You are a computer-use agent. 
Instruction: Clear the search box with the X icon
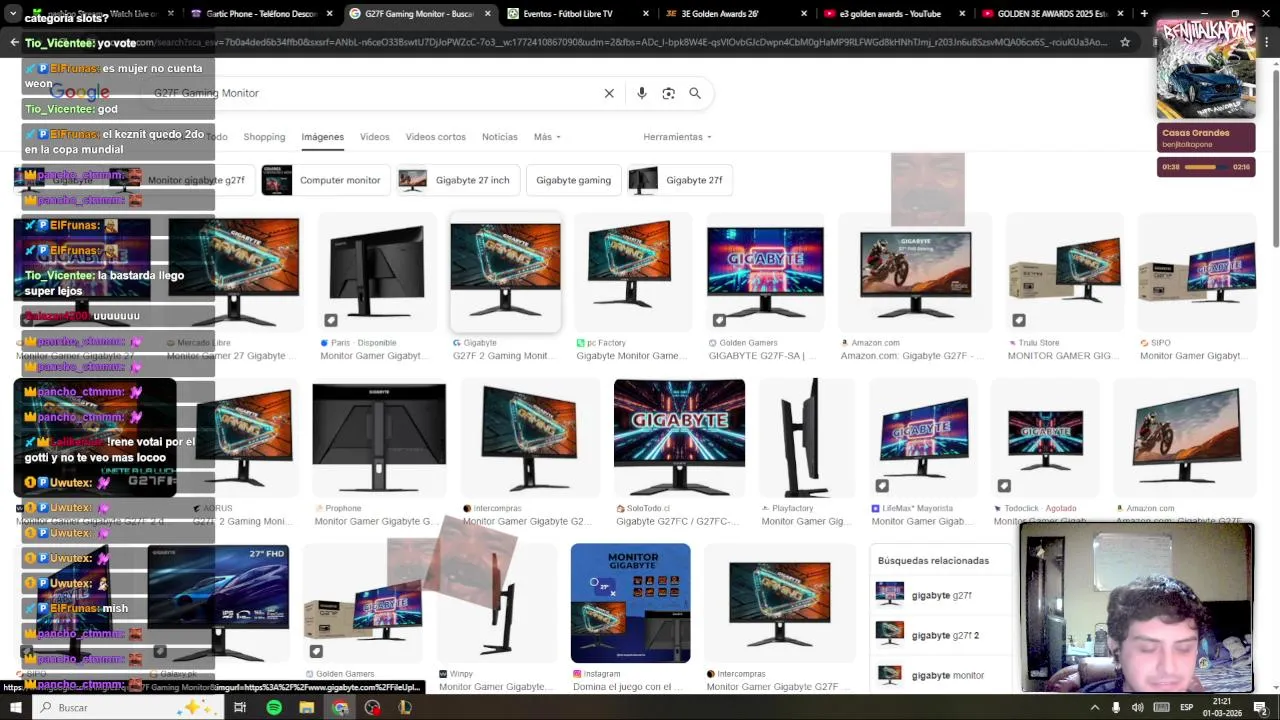tap(609, 93)
